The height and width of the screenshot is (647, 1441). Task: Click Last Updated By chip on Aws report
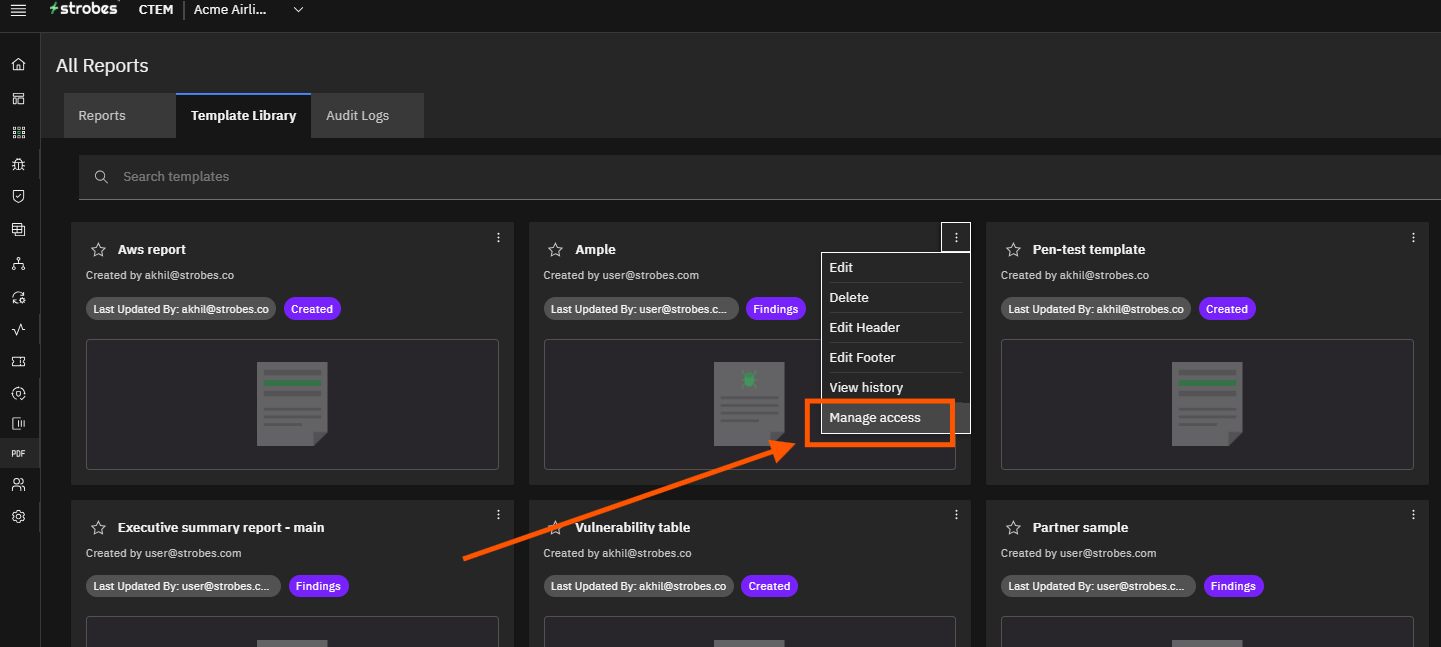pos(181,309)
